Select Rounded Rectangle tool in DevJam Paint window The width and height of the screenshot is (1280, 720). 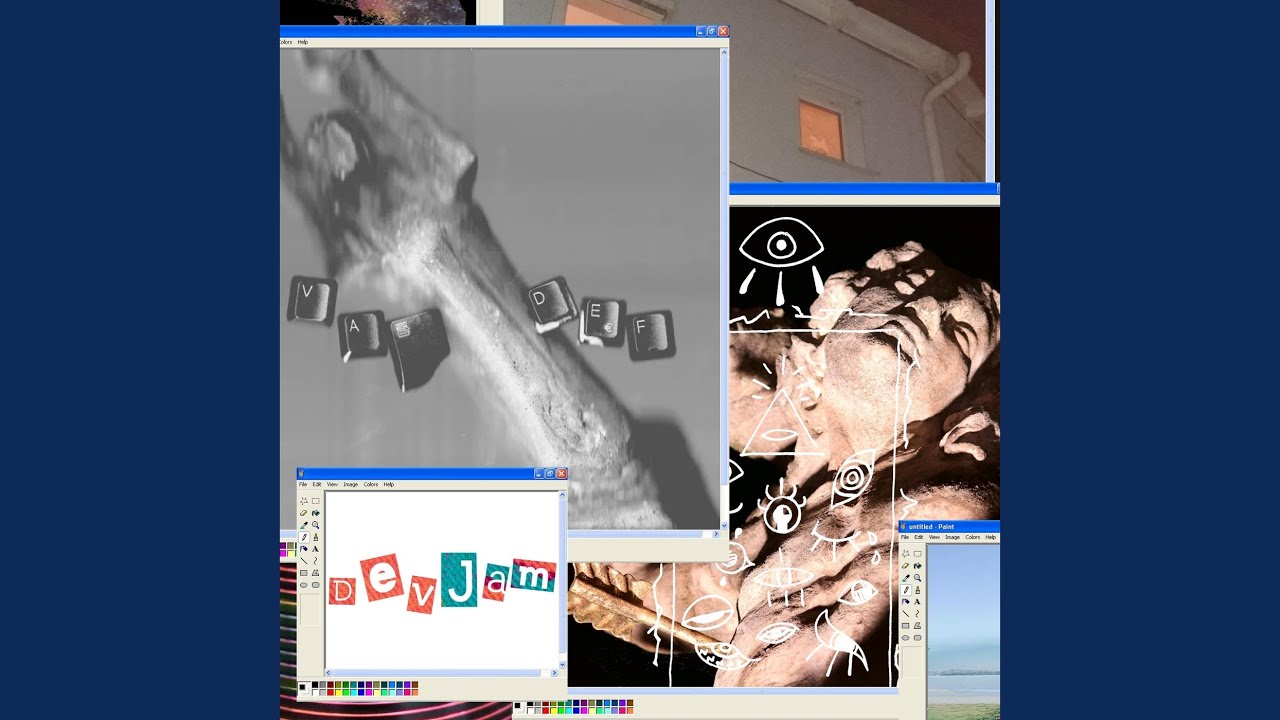316,585
